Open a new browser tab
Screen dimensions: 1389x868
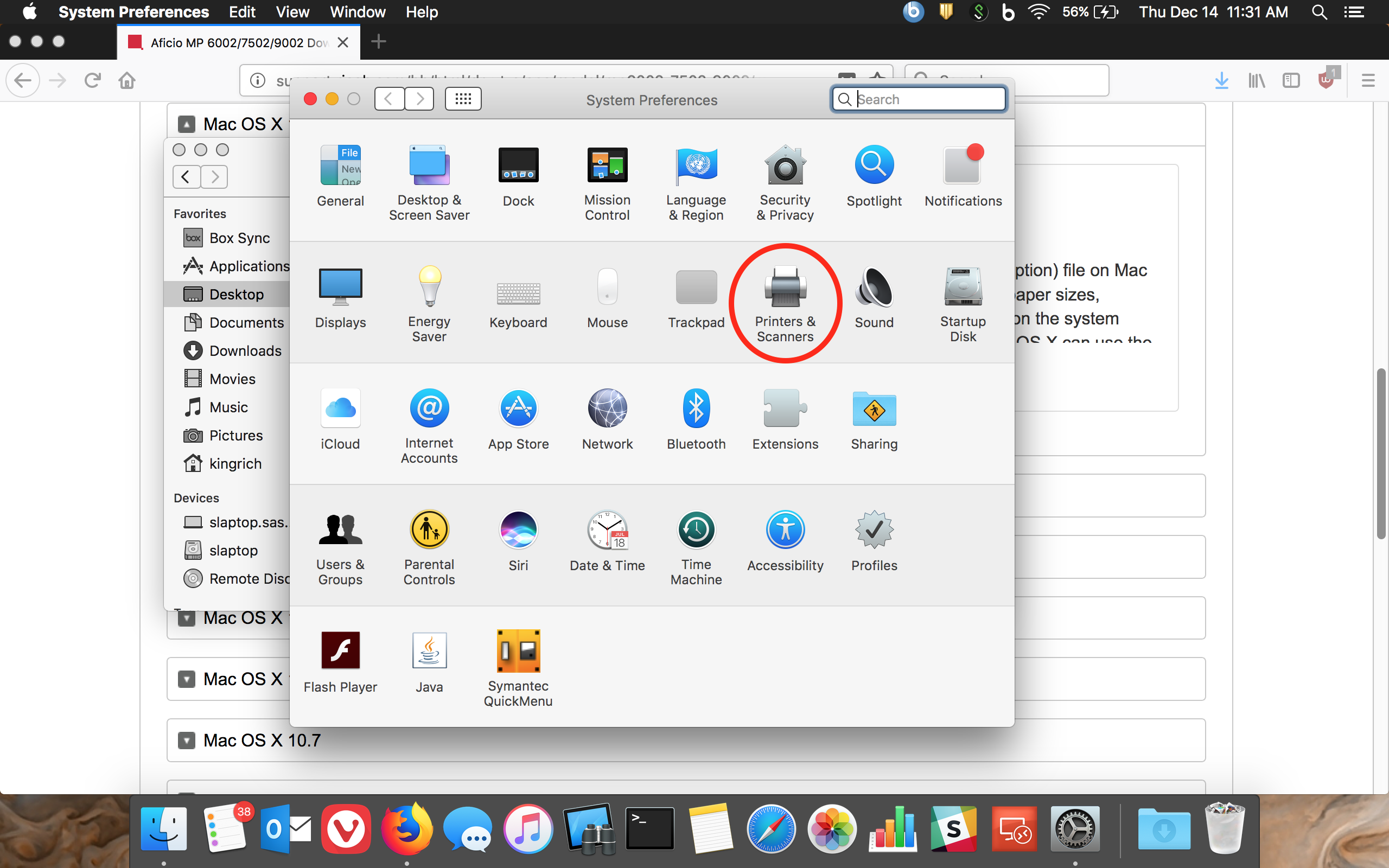tap(378, 41)
